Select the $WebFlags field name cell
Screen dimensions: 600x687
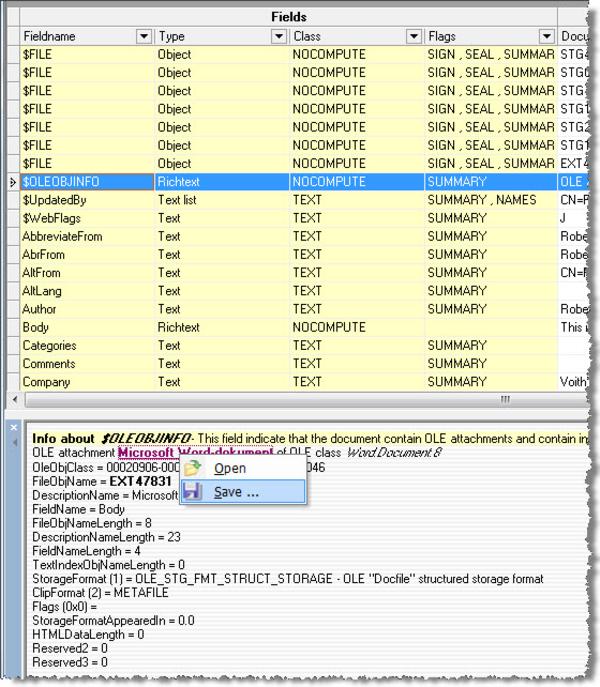point(87,218)
